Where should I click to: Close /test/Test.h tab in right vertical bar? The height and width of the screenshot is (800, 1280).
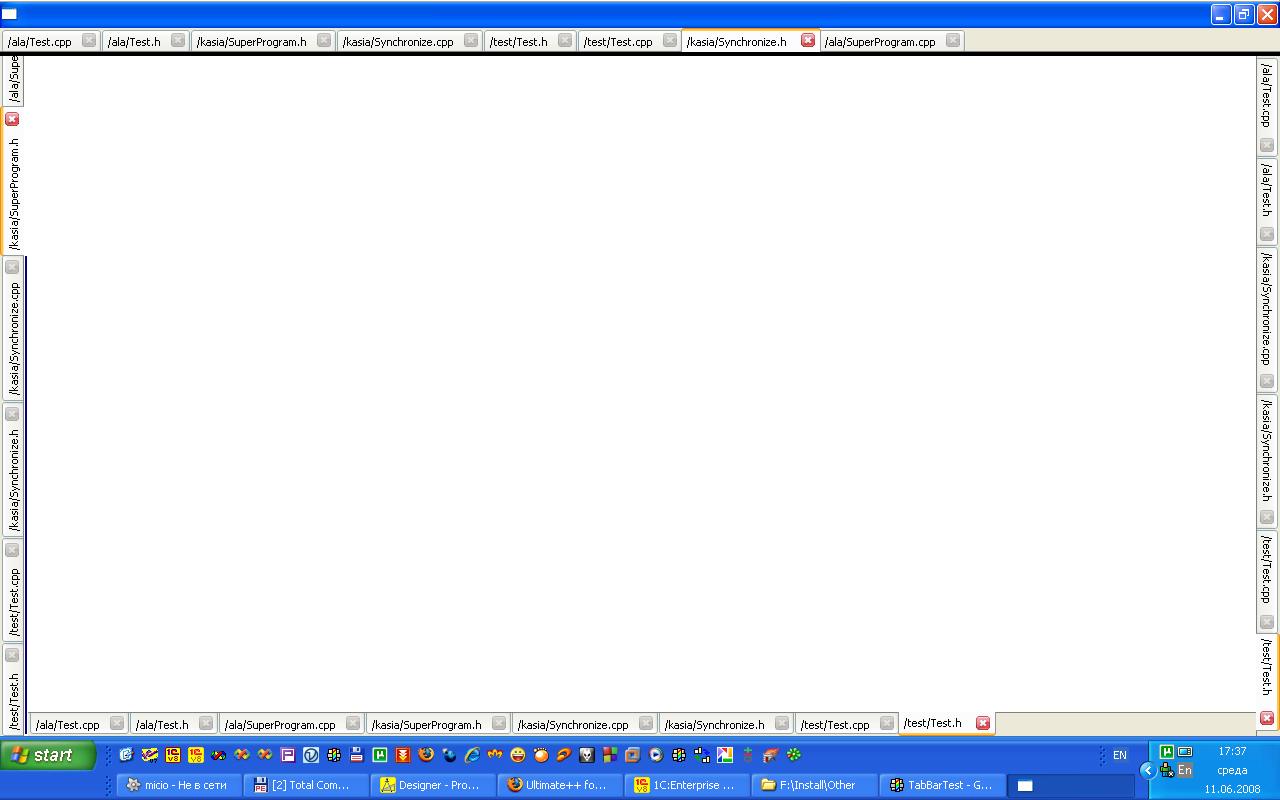(1267, 718)
